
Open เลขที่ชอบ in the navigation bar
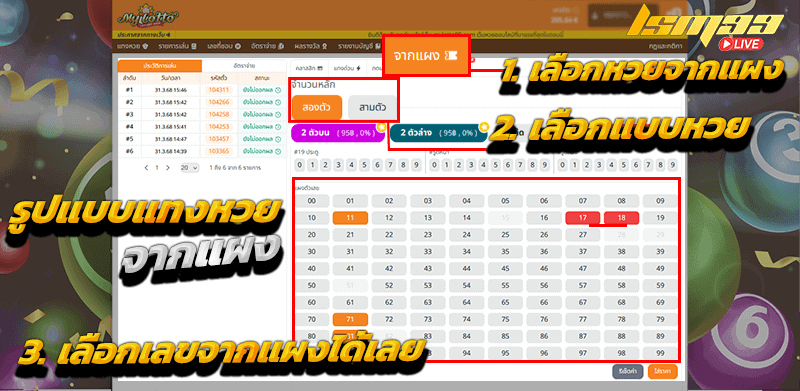[224, 46]
